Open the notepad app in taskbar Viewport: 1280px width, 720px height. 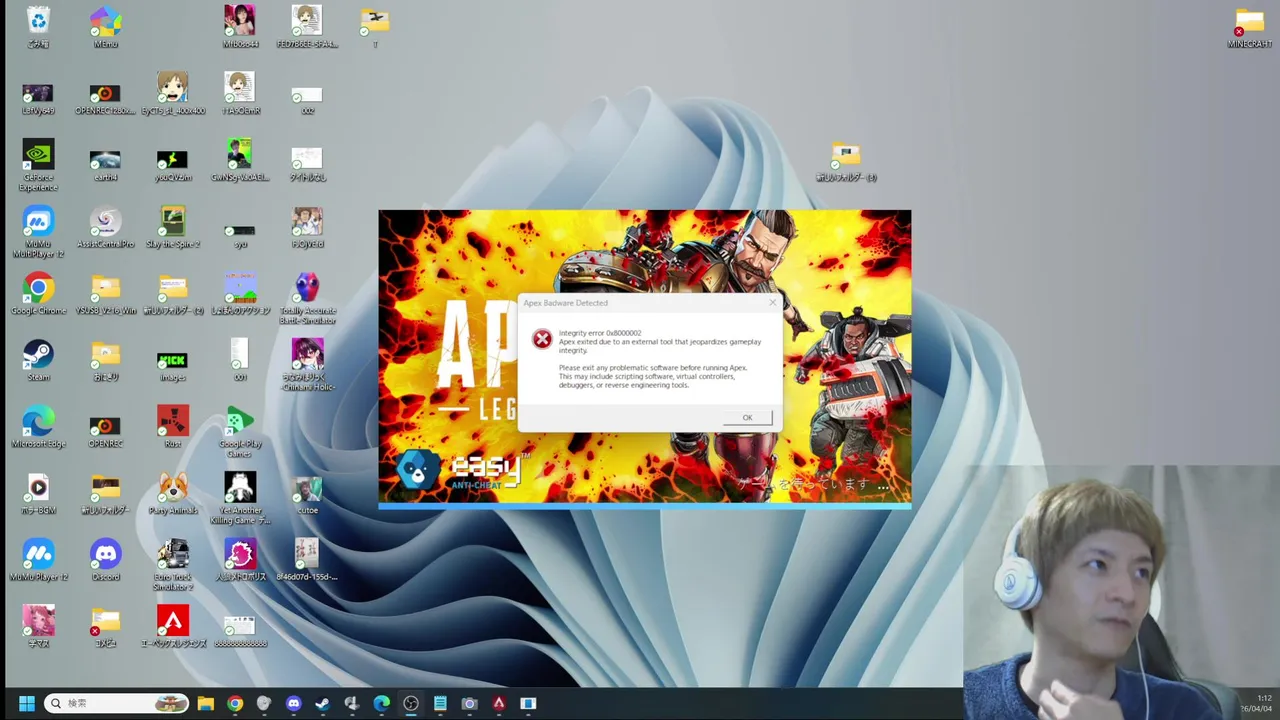click(440, 703)
